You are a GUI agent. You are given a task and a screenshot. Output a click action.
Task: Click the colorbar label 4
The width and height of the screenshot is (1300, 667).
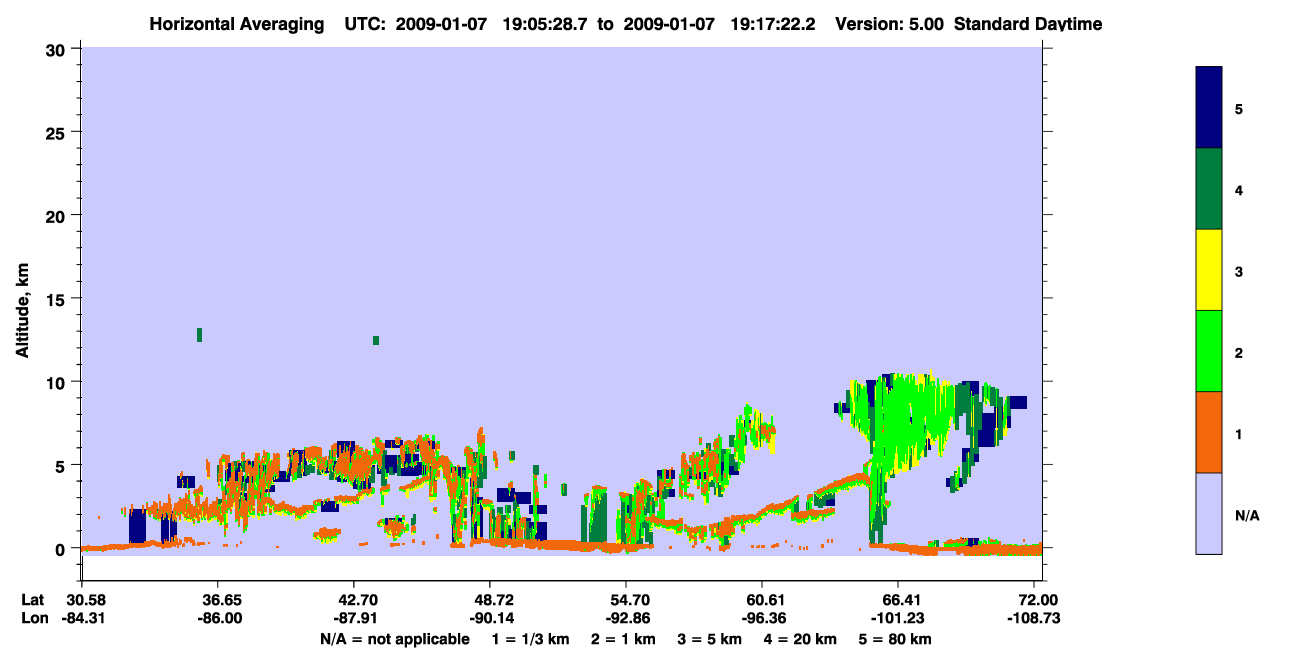click(1239, 190)
